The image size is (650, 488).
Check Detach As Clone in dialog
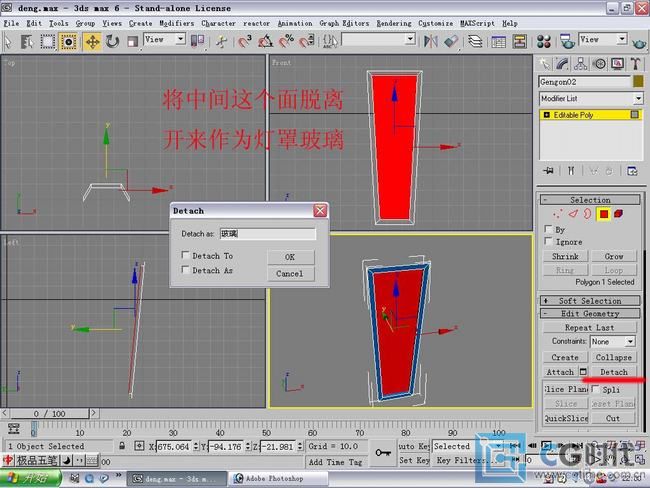click(x=185, y=270)
